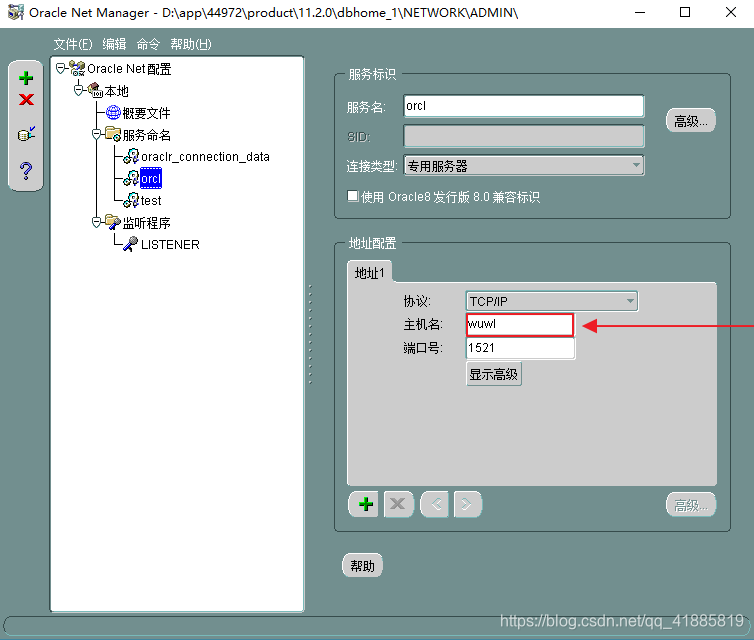This screenshot has height=640, width=754.
Task: Click the 端口号 field containing 1521
Action: click(520, 348)
